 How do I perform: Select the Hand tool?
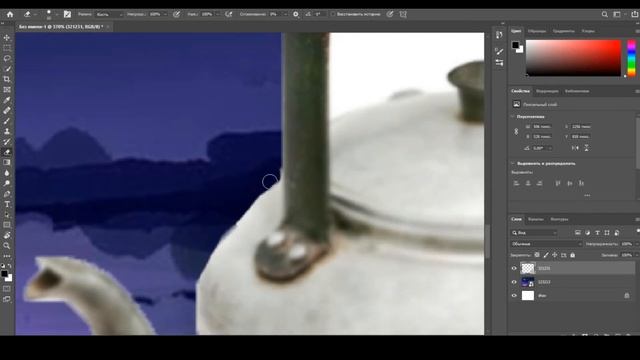(x=7, y=236)
